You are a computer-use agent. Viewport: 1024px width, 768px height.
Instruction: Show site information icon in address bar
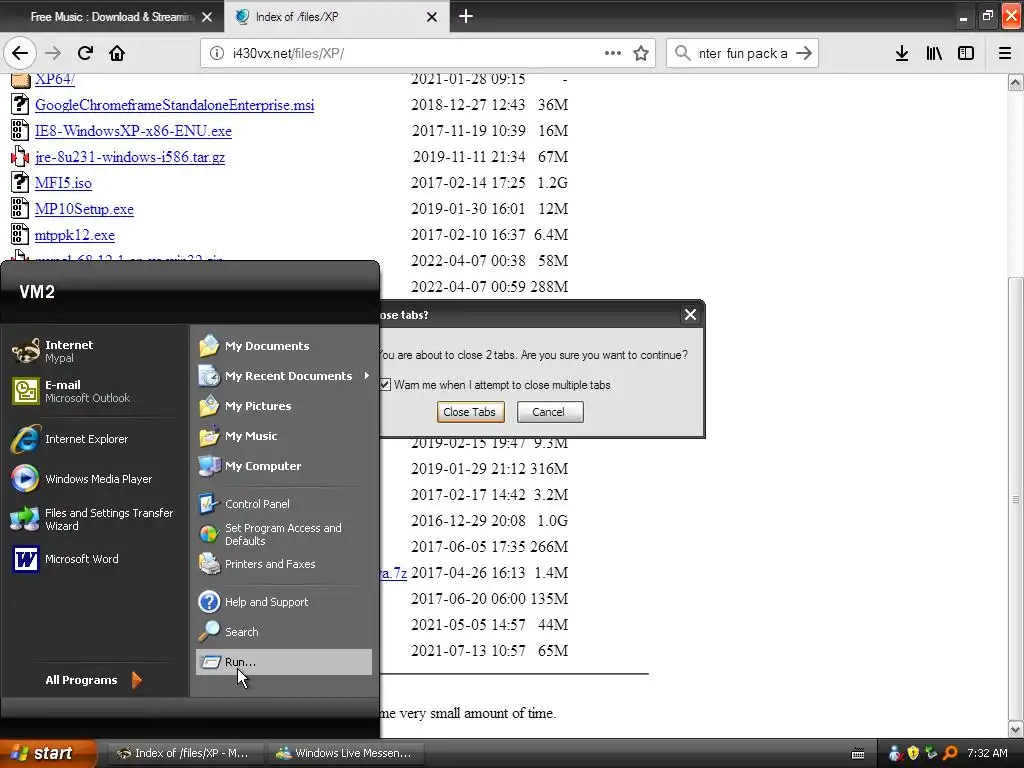pos(217,54)
